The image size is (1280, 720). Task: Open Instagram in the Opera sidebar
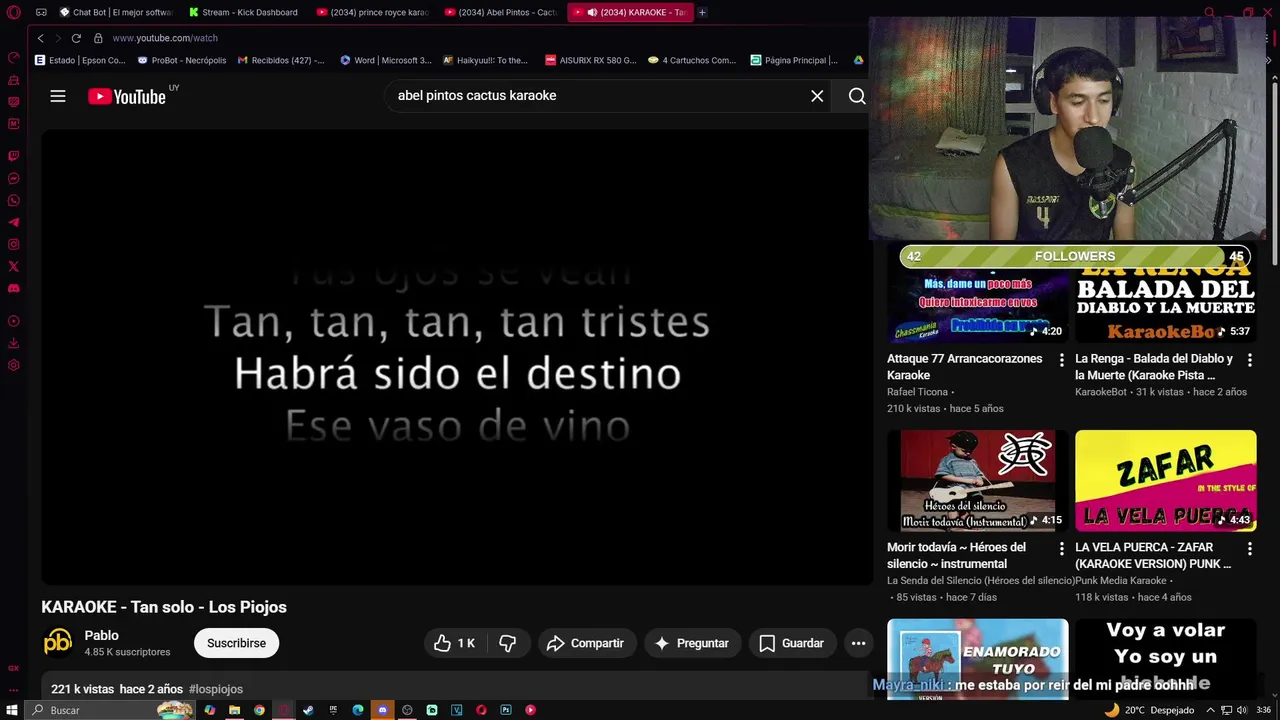click(14, 244)
